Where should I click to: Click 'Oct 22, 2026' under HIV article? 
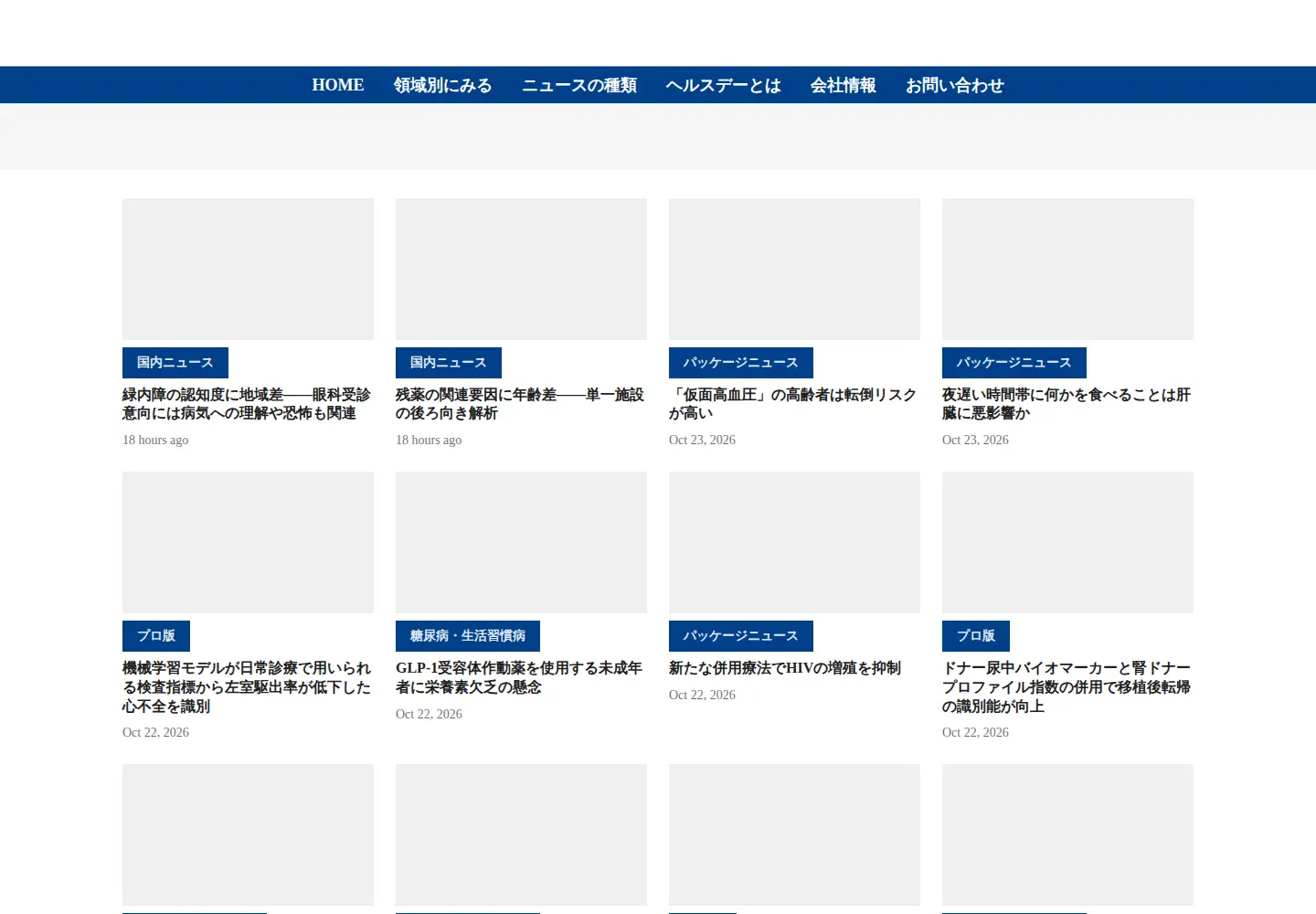[702, 695]
